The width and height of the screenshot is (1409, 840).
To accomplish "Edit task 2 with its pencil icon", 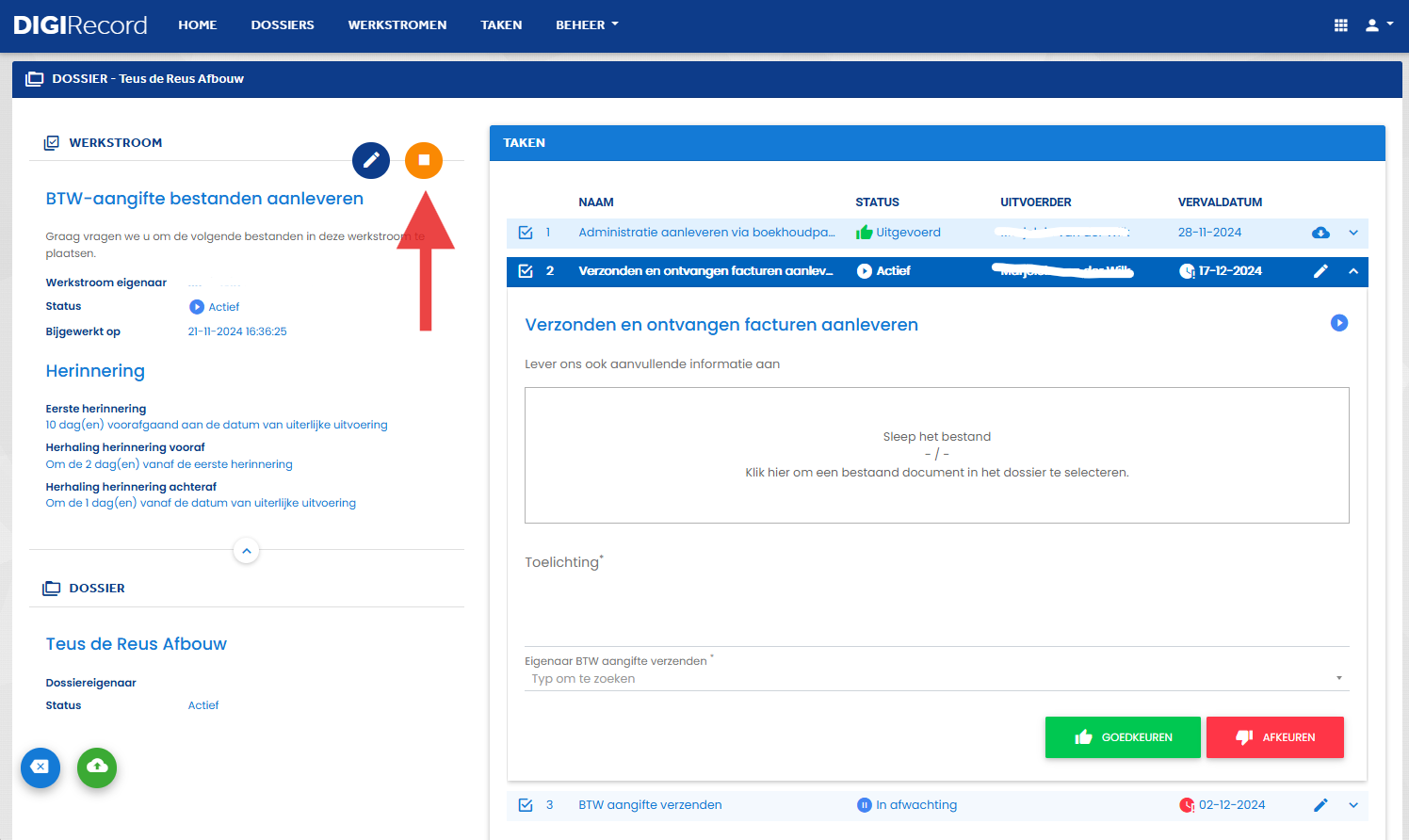I will tap(1320, 271).
